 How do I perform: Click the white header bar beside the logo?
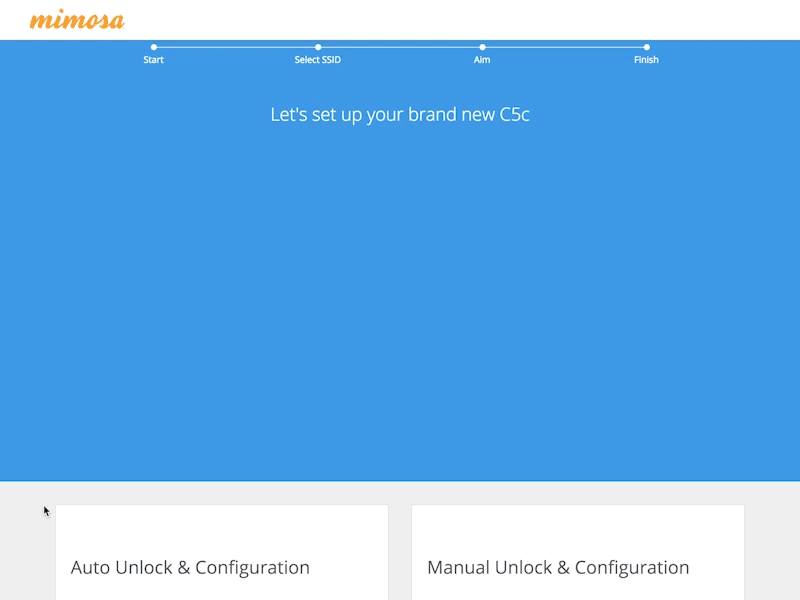pos(450,20)
